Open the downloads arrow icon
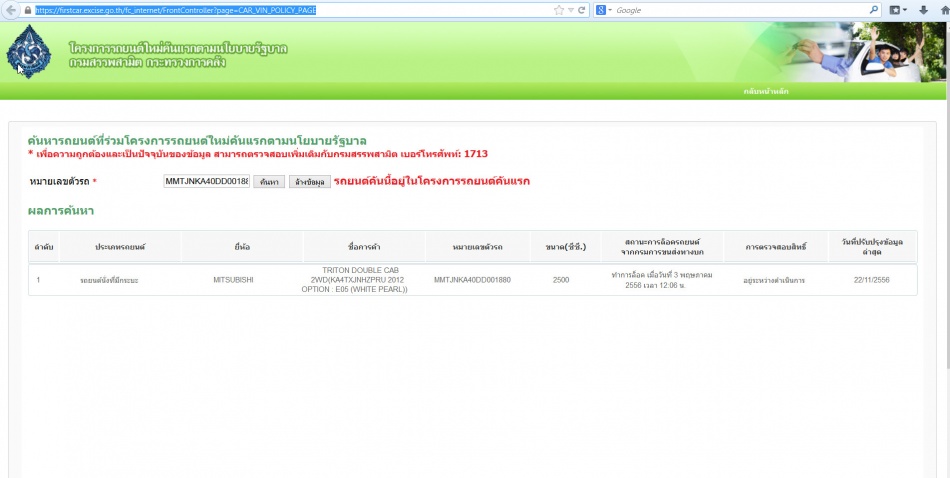This screenshot has height=478, width=950. 924,10
